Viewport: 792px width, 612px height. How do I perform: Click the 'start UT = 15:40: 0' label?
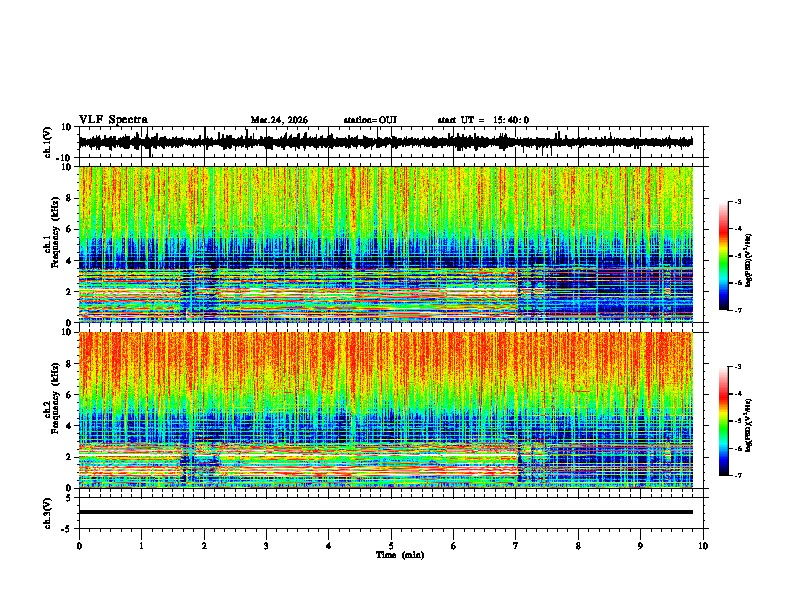tap(483, 120)
